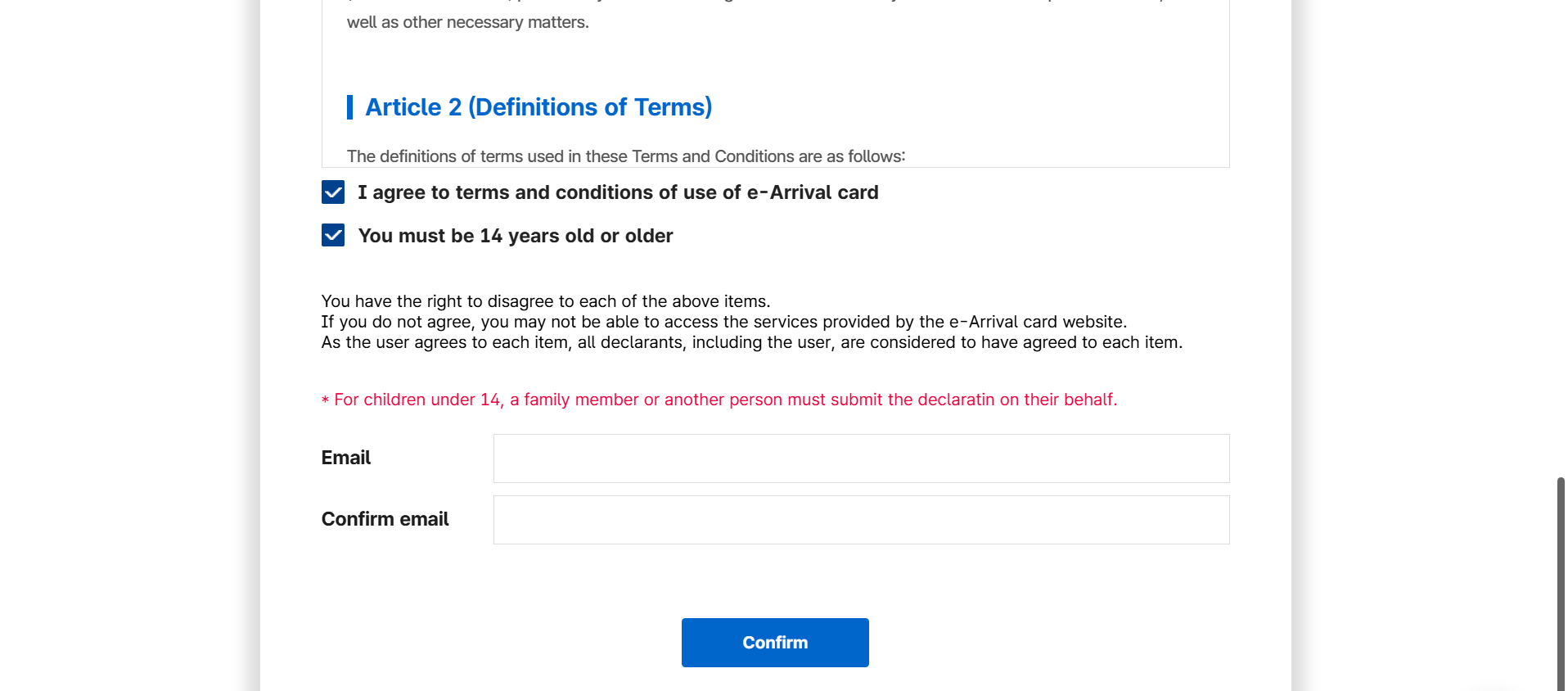The height and width of the screenshot is (691, 1568).
Task: Click the red asterisk before the children notice
Action: click(x=325, y=400)
